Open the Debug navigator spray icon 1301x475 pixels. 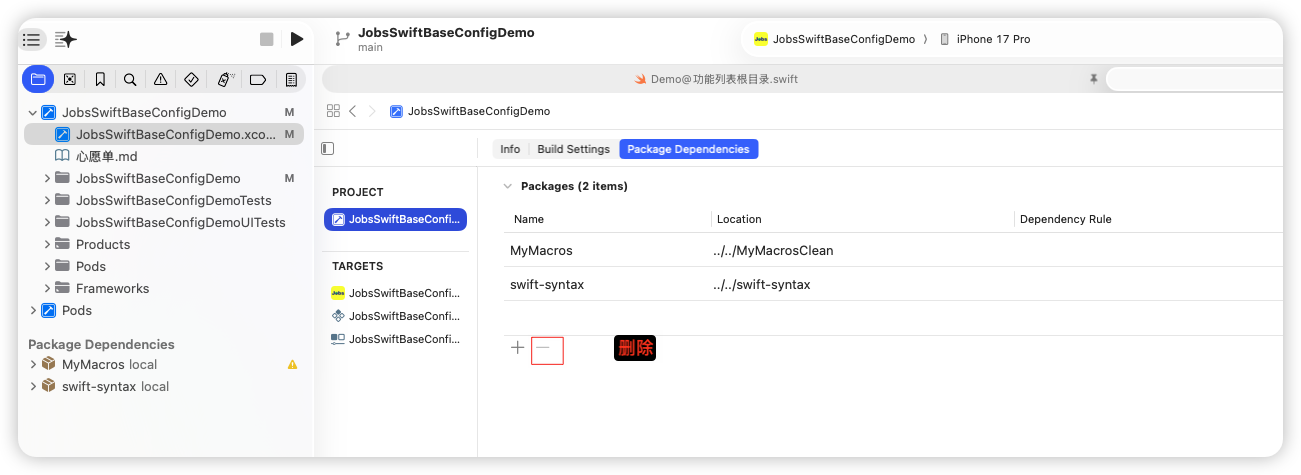tap(225, 79)
